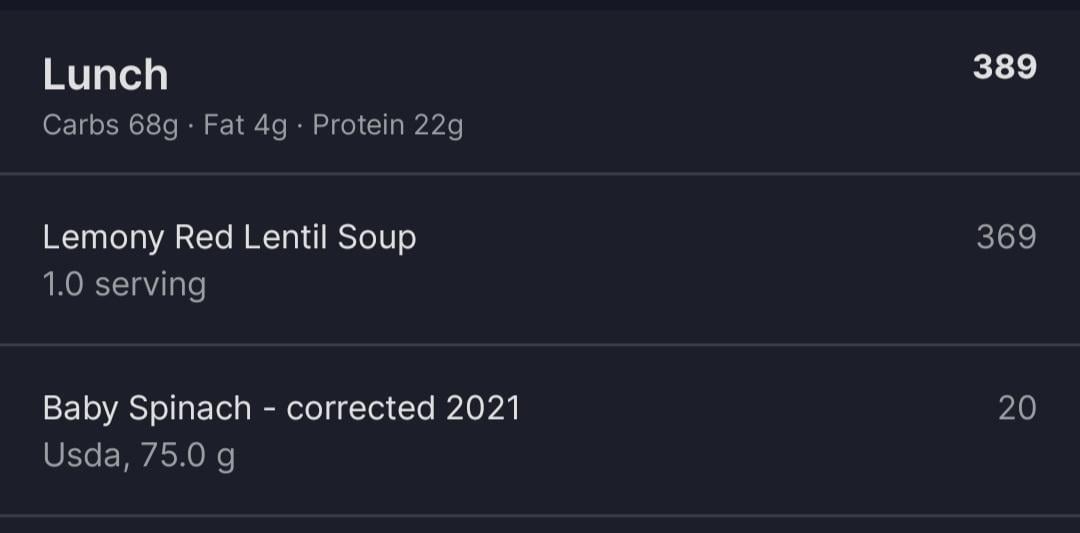Screen dimensions: 1080x533
Task: Select the Carbs 68g macro label
Action: click(110, 126)
